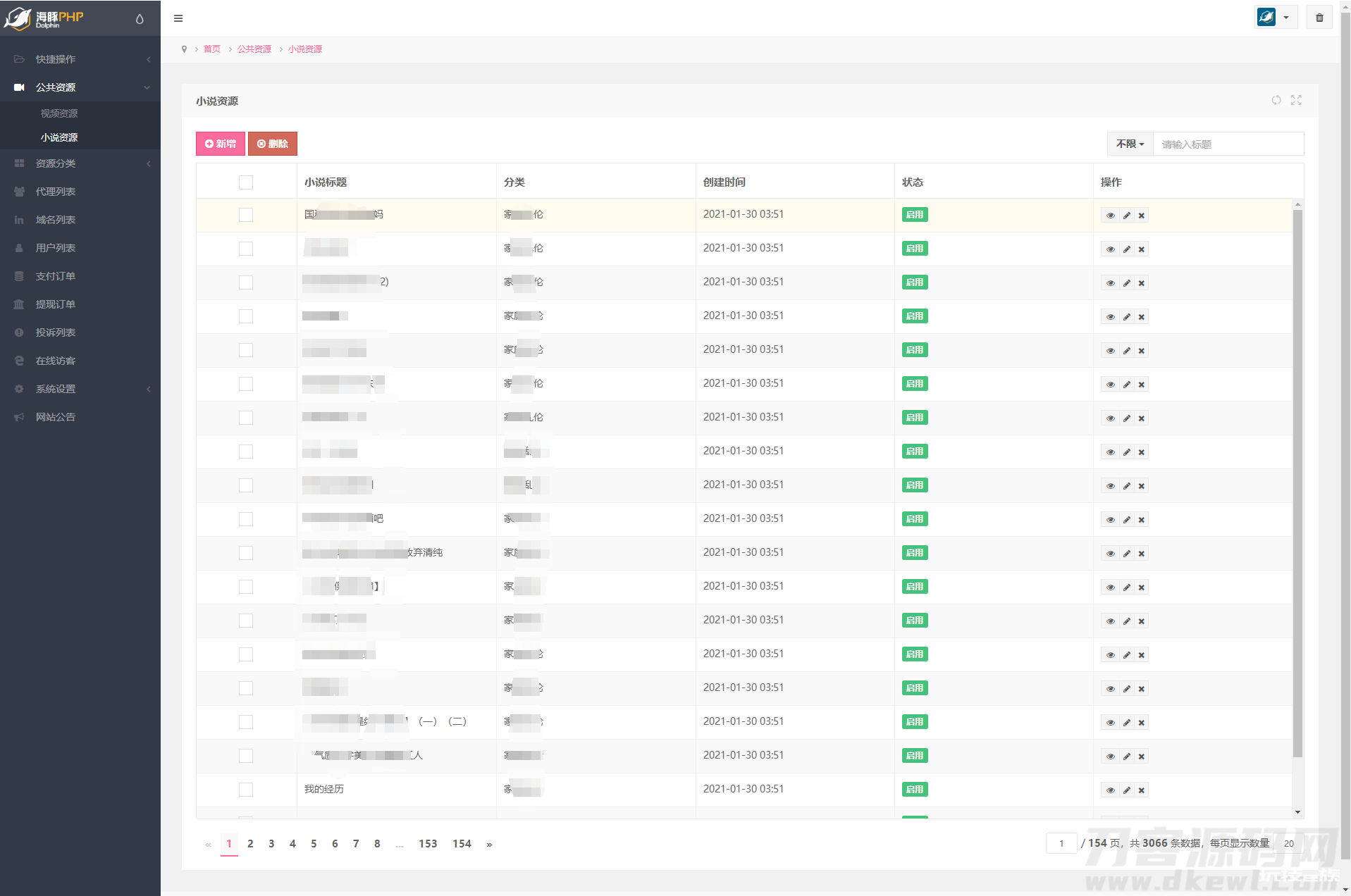The height and width of the screenshot is (896, 1351).
Task: Click the 新增 add button
Action: [221, 144]
